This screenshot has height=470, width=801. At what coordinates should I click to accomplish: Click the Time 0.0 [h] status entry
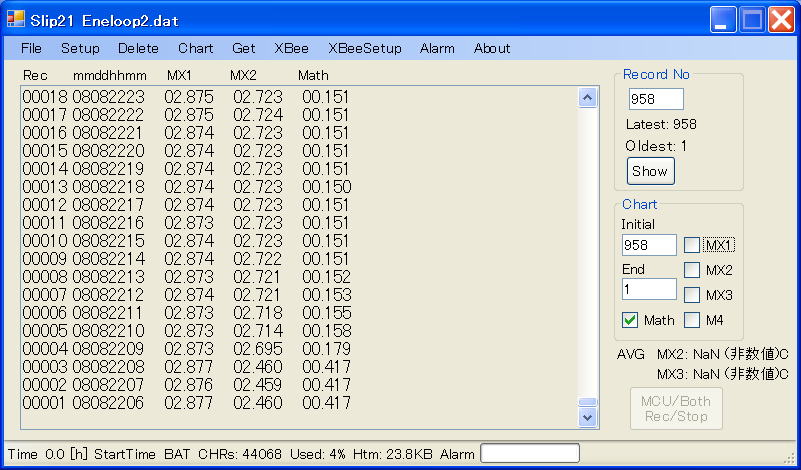click(48, 454)
